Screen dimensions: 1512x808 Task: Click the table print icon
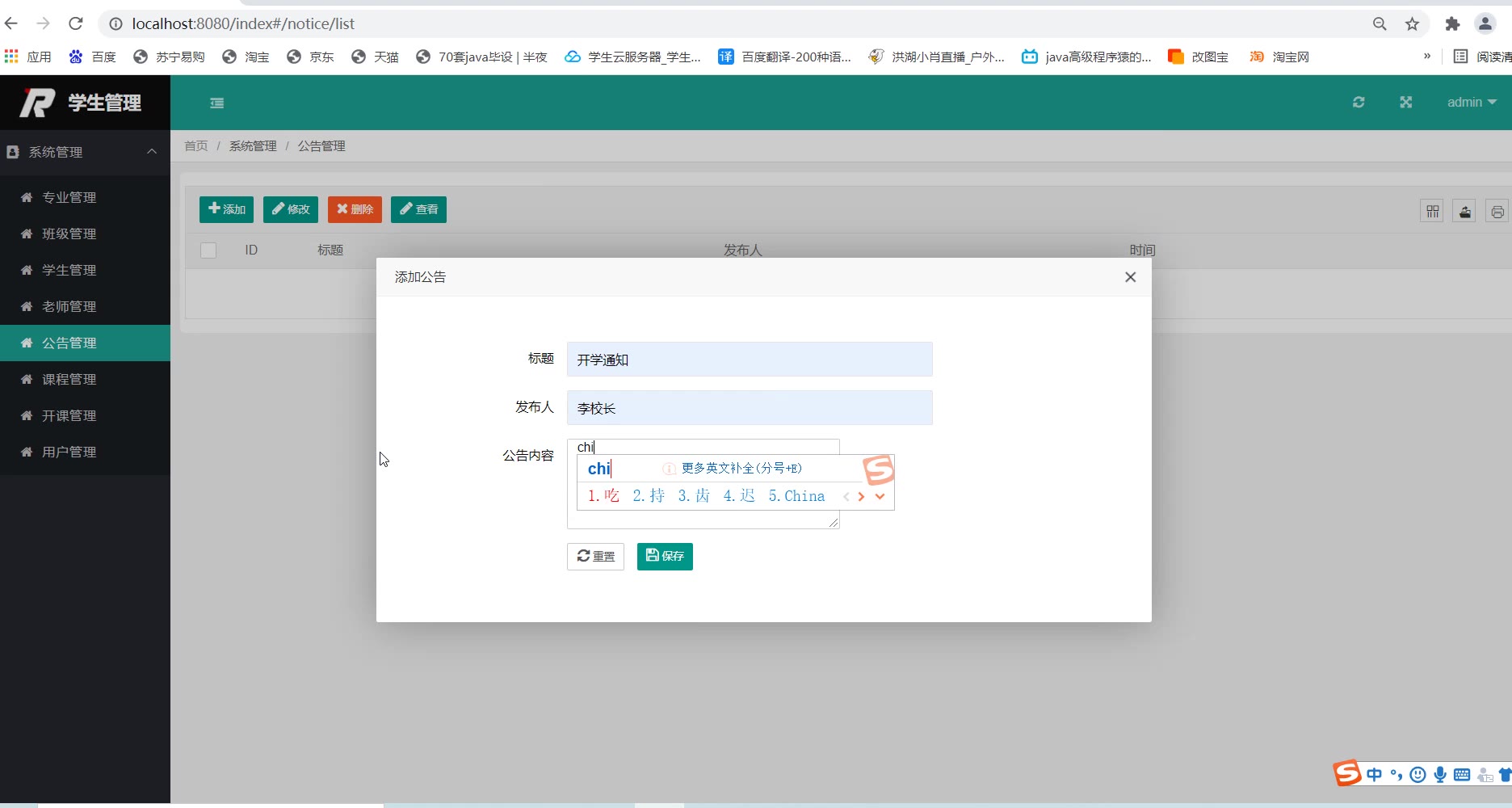(1497, 212)
